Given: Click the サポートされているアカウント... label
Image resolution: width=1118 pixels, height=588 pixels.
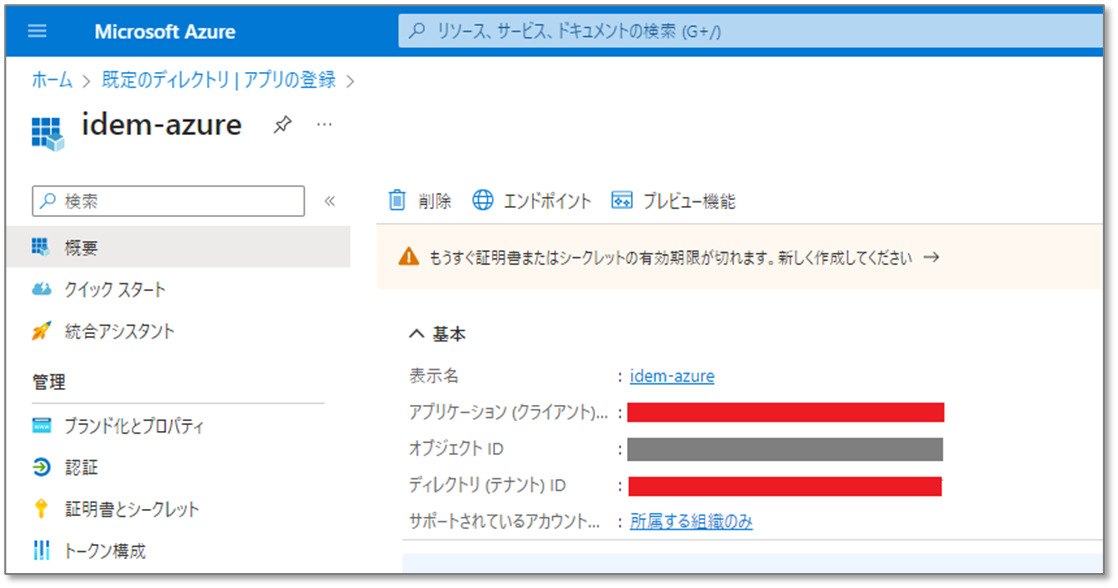Looking at the screenshot, I should [x=504, y=522].
